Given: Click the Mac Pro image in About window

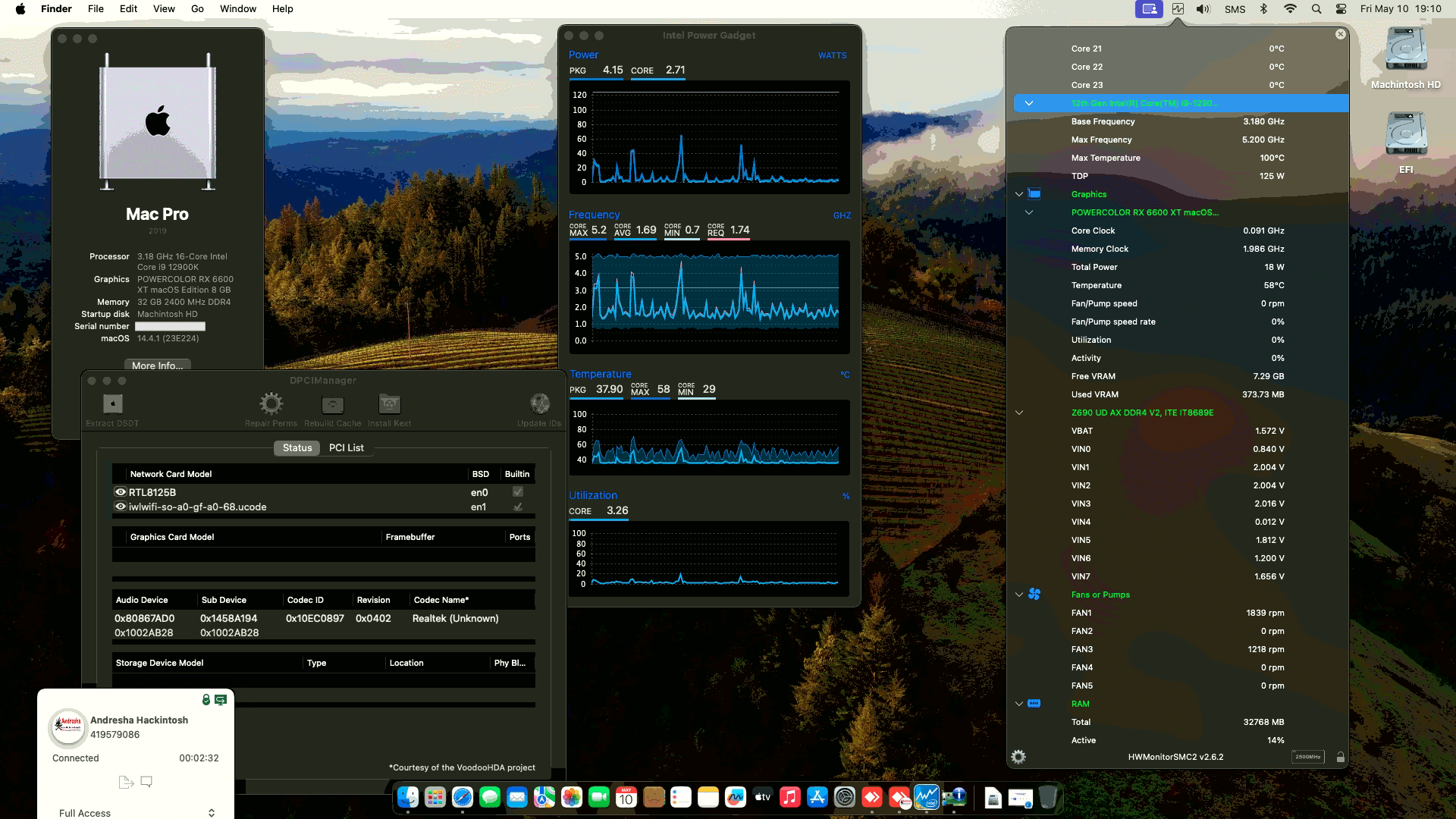Looking at the screenshot, I should click(158, 121).
